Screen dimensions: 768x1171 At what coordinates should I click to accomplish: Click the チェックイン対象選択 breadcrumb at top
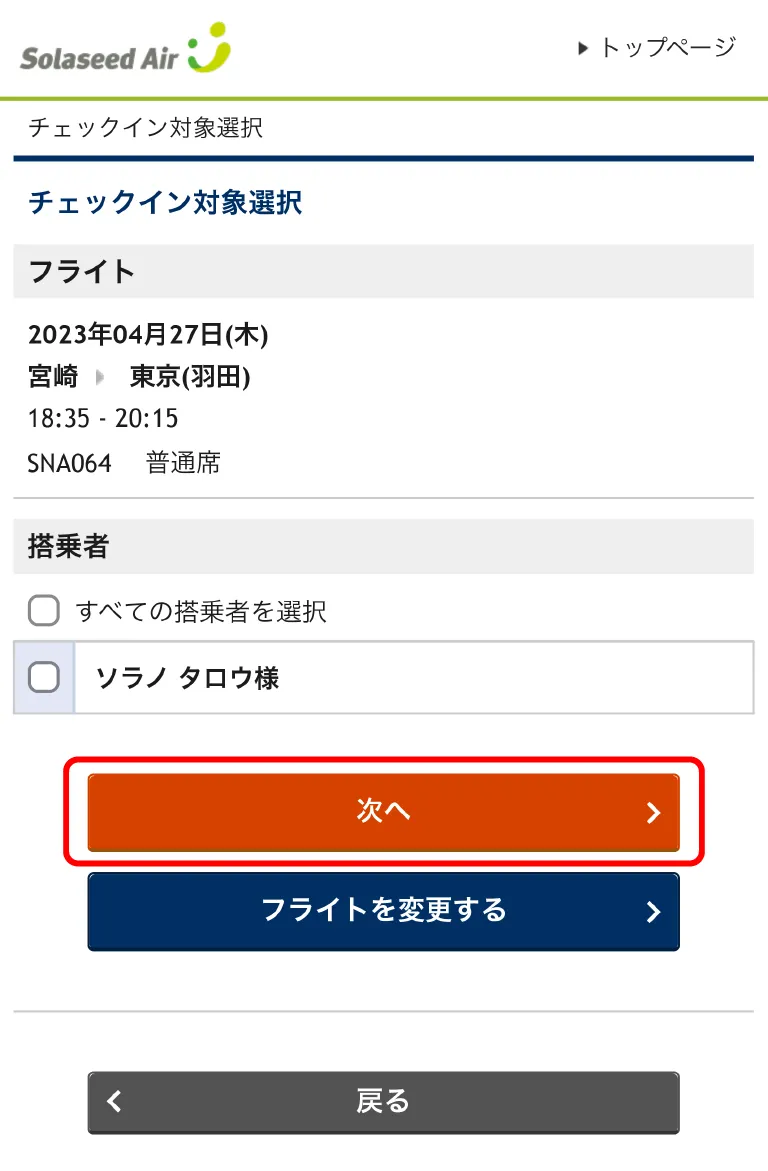(145, 128)
